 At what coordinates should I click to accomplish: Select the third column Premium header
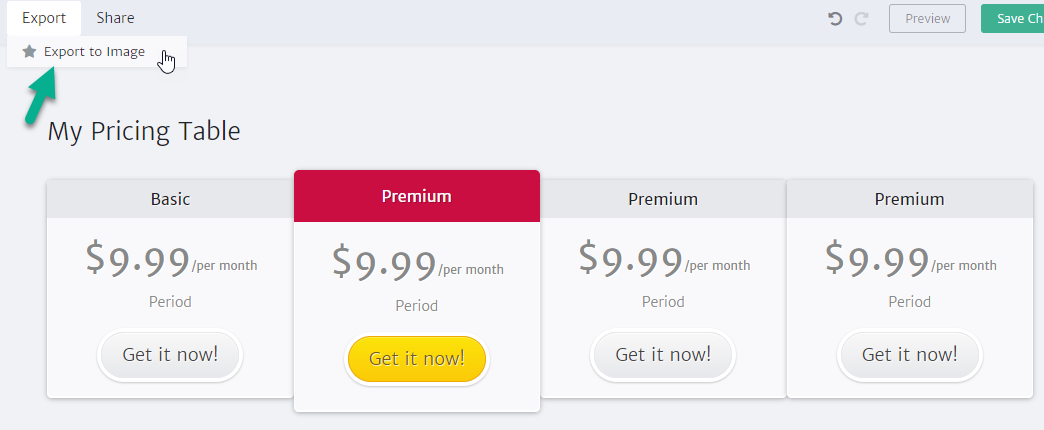pos(663,199)
